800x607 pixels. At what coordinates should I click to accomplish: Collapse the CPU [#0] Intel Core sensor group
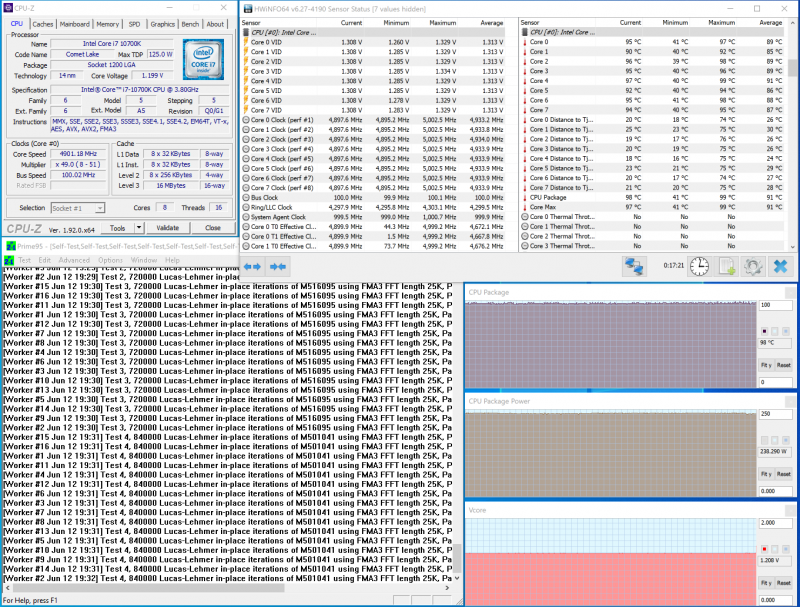pos(246,32)
